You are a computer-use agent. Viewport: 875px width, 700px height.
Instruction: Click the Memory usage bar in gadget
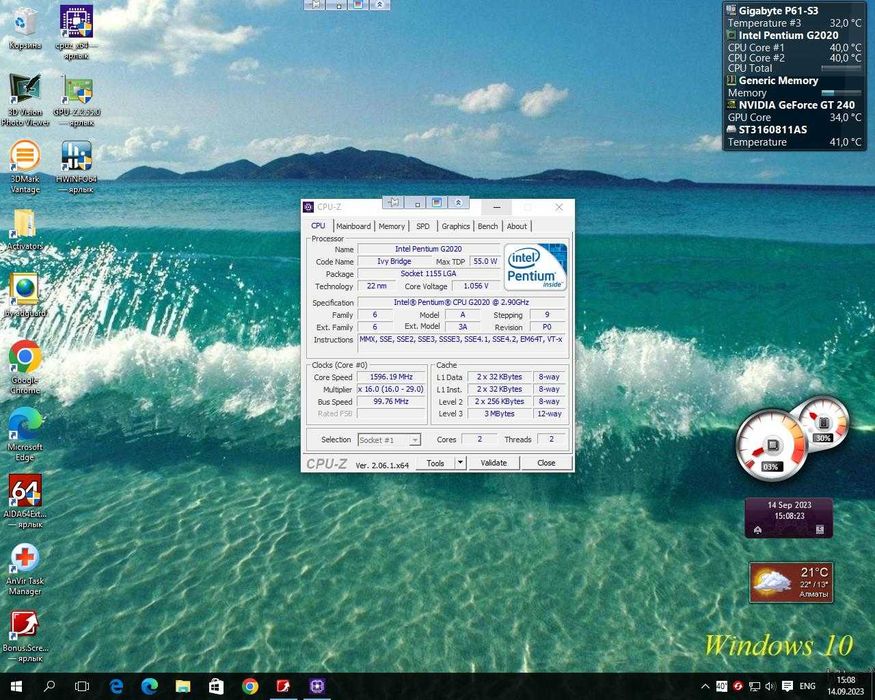(x=841, y=93)
